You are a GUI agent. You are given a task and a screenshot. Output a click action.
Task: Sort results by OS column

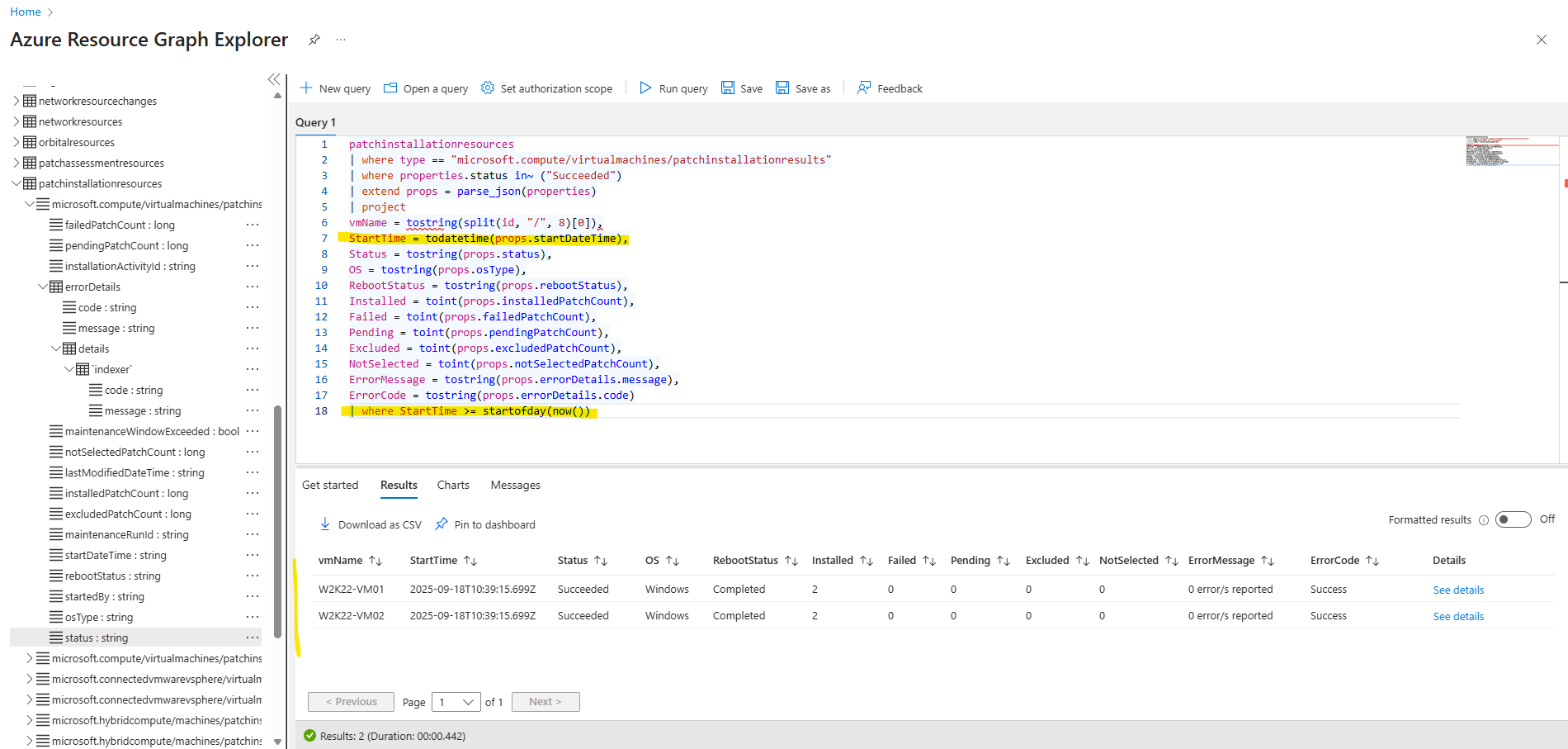(673, 561)
